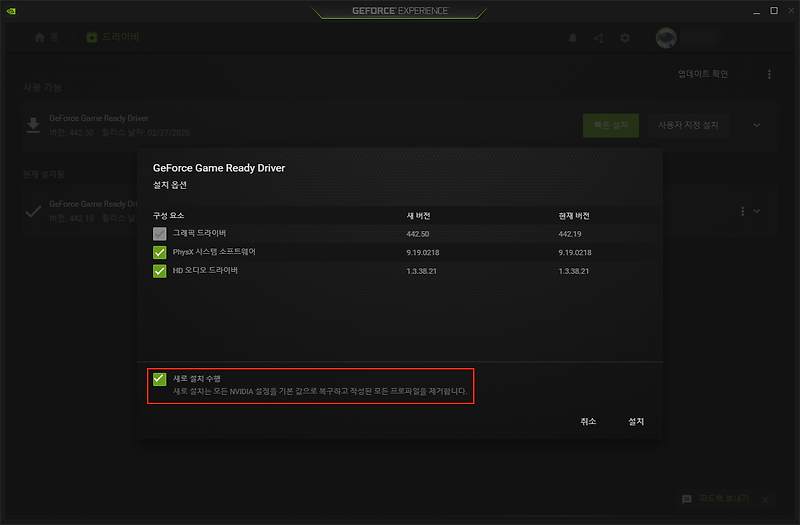The image size is (800, 525).
Task: Click the 피드백 보내기 chat icon
Action: pos(687,499)
